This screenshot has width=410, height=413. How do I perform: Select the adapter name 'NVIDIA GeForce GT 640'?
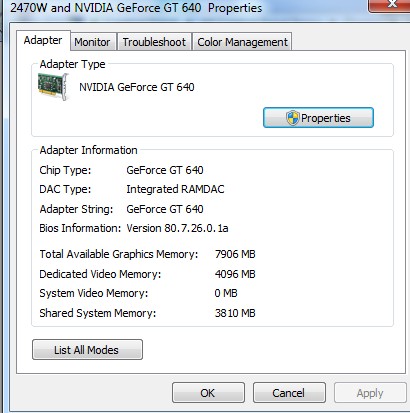coord(137,87)
